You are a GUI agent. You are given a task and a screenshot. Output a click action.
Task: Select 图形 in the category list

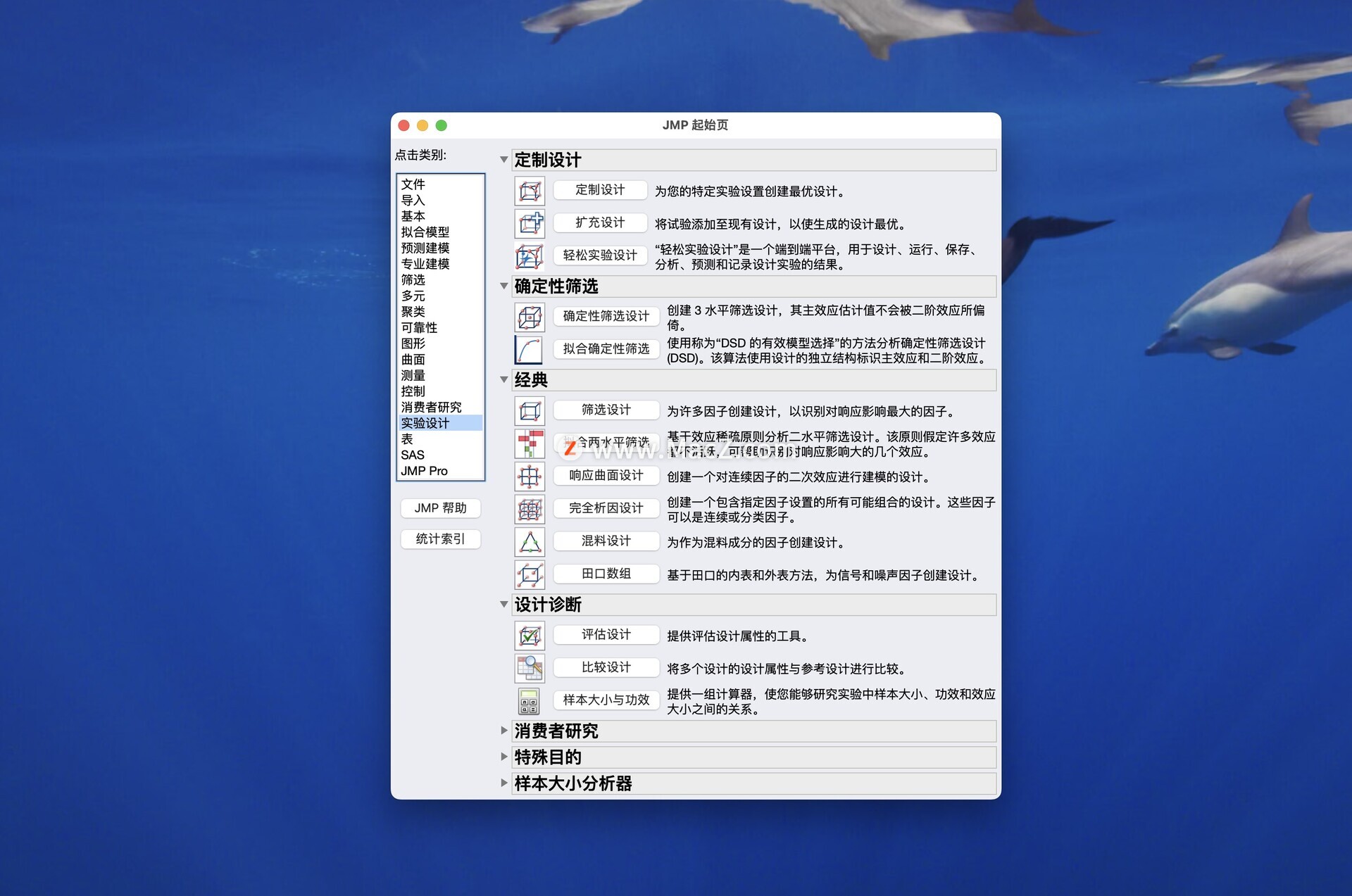tap(441, 344)
